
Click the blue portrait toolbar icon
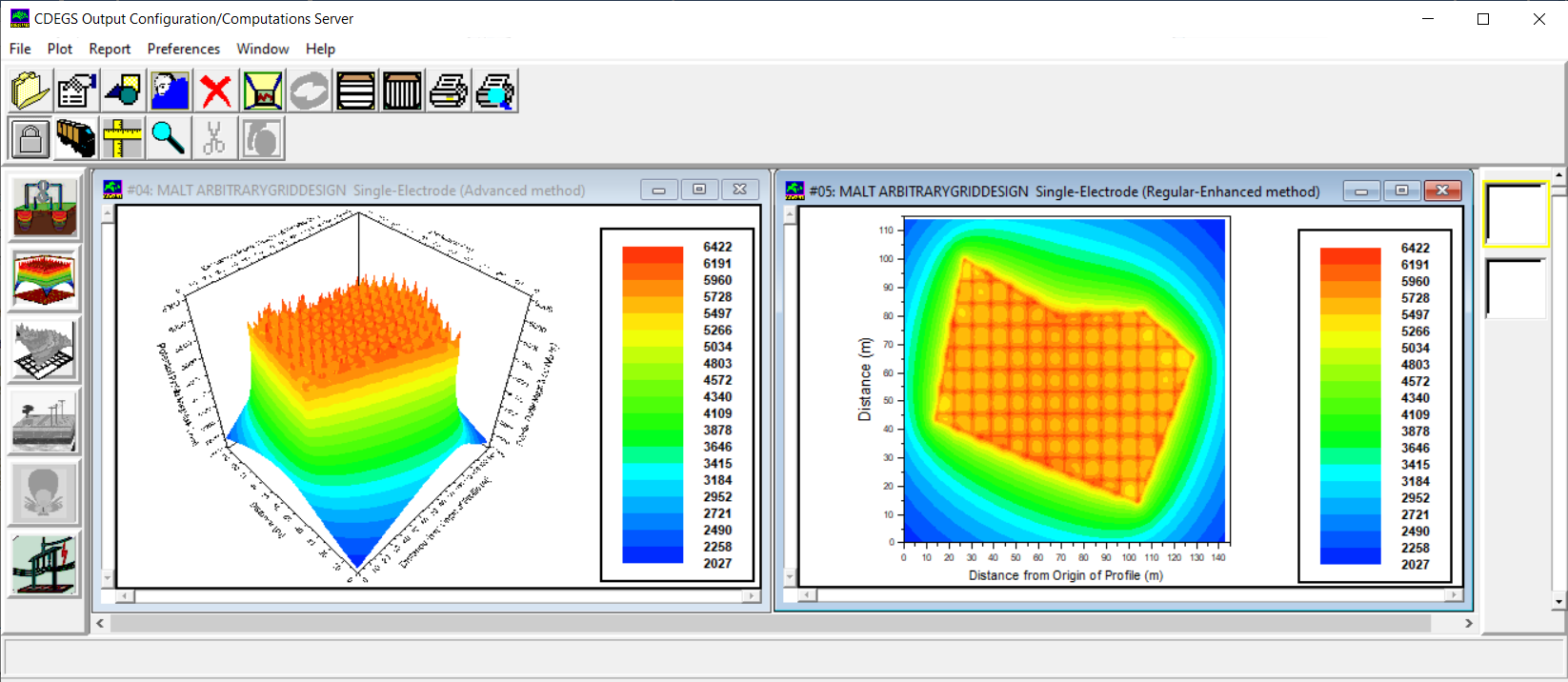click(x=171, y=91)
